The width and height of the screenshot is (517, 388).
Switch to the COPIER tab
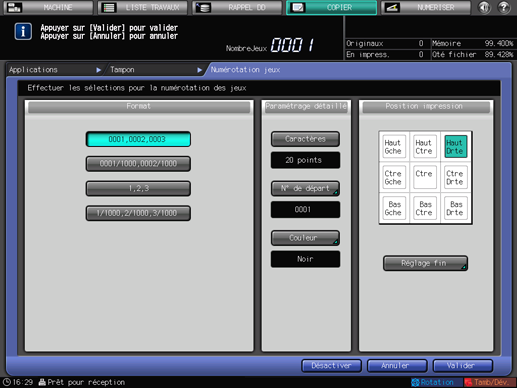(332, 7)
